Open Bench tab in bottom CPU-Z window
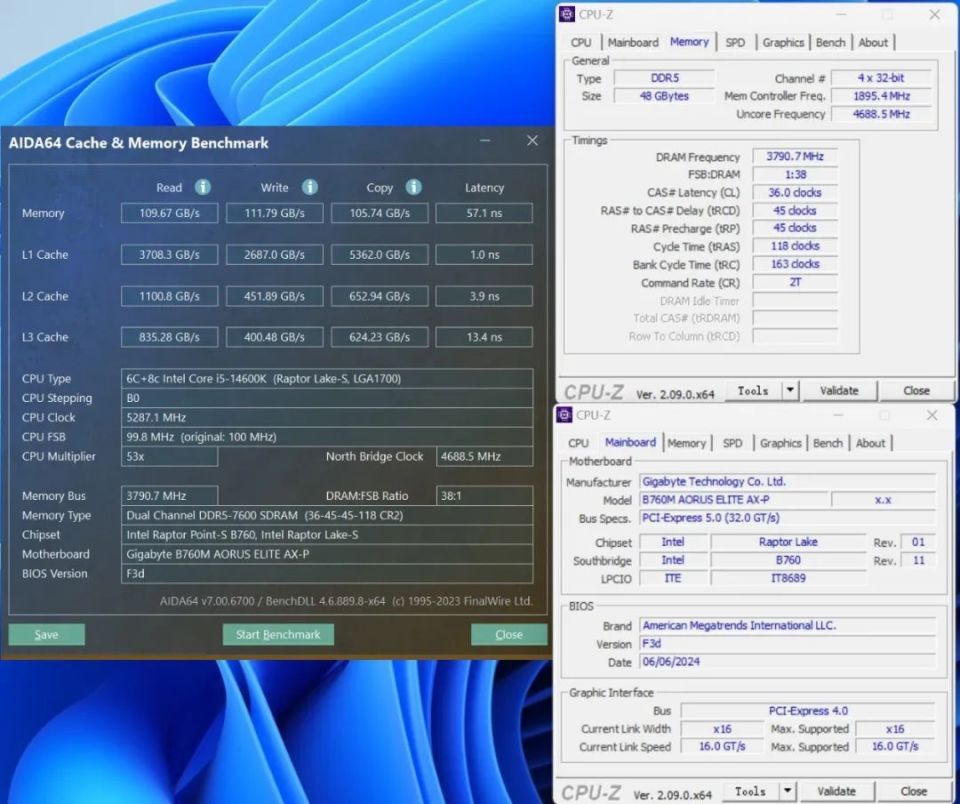 point(828,443)
